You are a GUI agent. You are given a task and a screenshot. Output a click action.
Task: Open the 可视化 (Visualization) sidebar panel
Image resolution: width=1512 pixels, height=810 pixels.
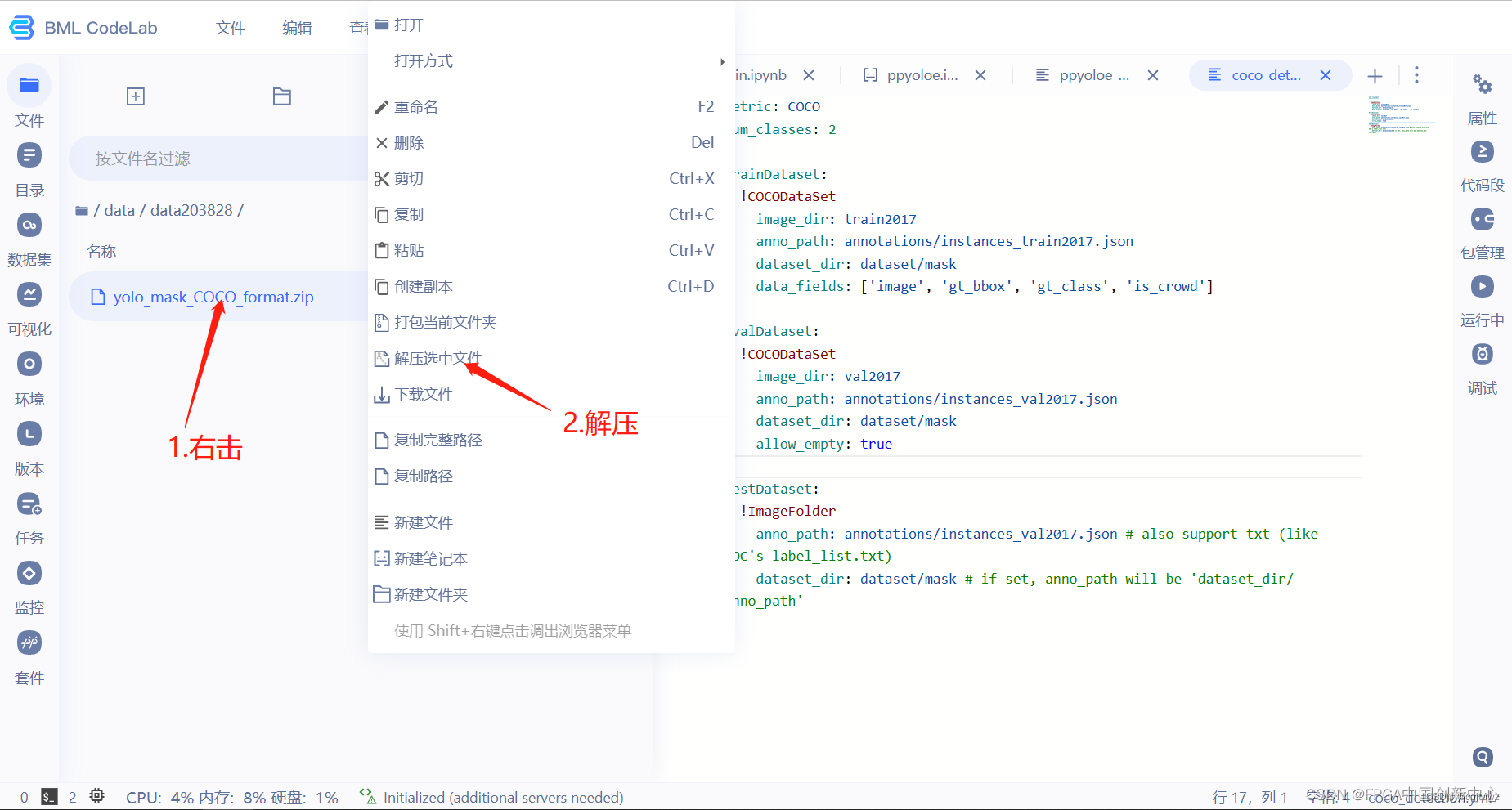click(29, 307)
